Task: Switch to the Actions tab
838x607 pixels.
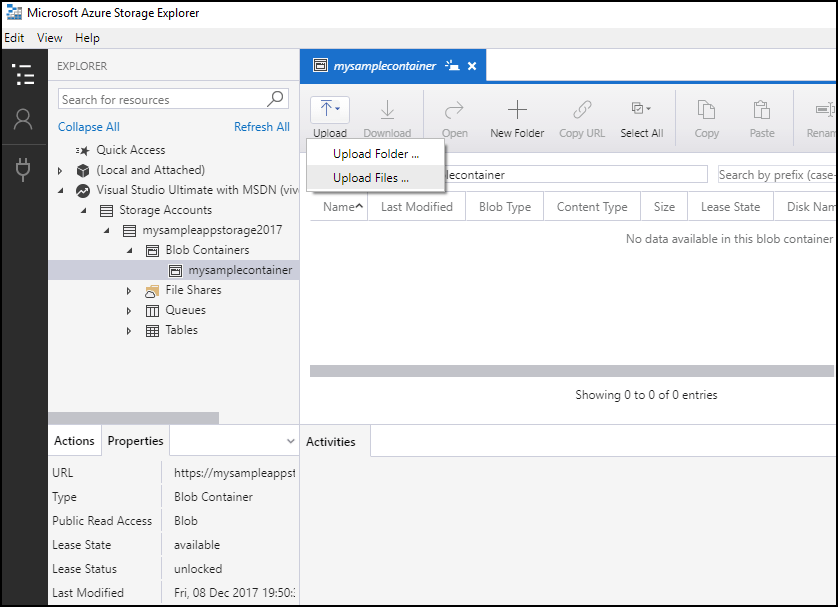Action: 74,440
